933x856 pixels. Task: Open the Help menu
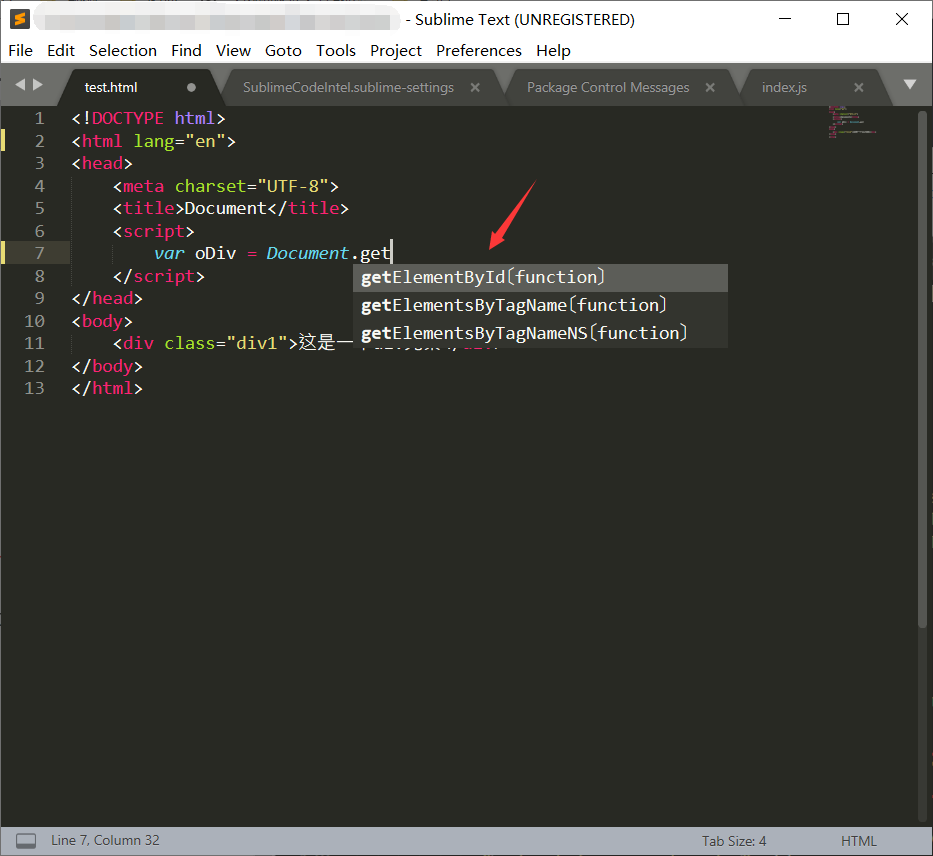(553, 51)
